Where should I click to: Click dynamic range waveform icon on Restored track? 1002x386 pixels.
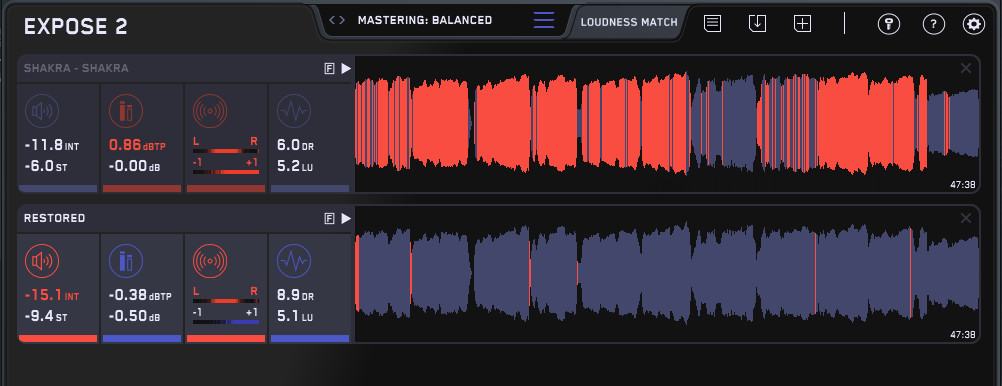point(294,261)
